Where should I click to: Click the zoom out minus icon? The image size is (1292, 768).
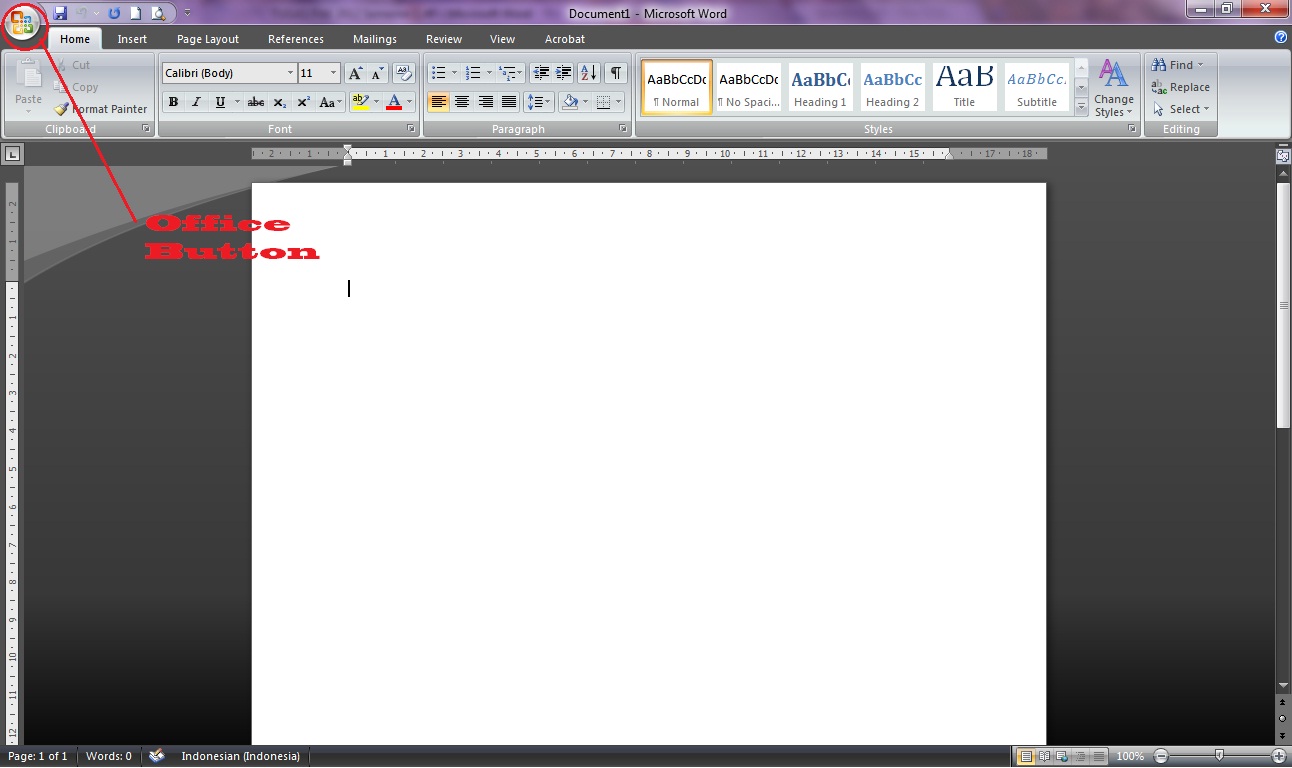click(1160, 756)
